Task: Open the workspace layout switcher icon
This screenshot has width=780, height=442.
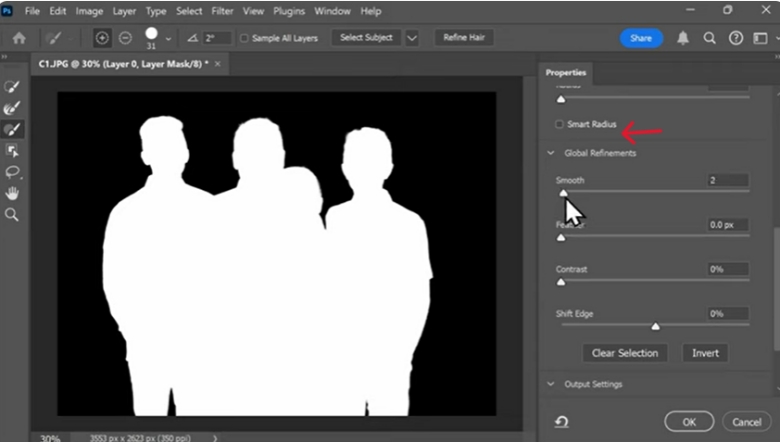Action: click(x=760, y=38)
